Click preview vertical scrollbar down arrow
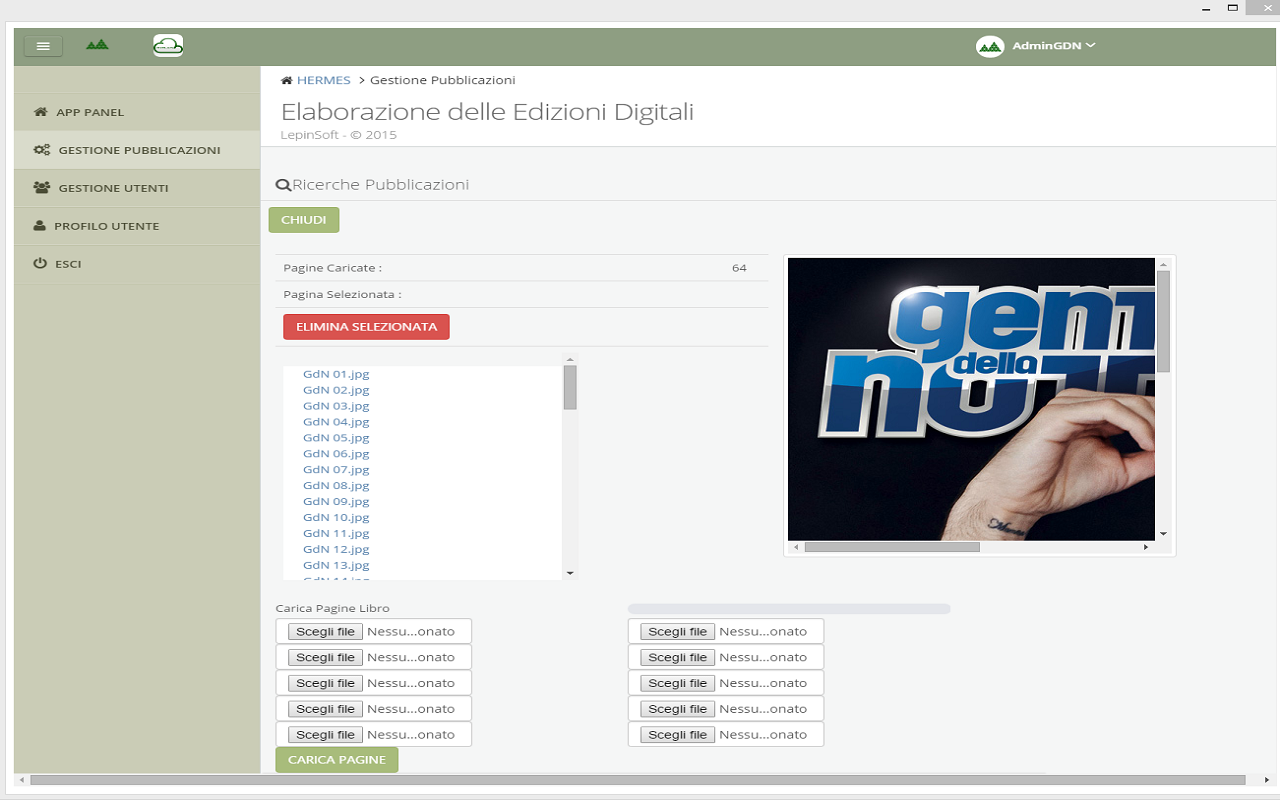 pyautogui.click(x=1163, y=534)
